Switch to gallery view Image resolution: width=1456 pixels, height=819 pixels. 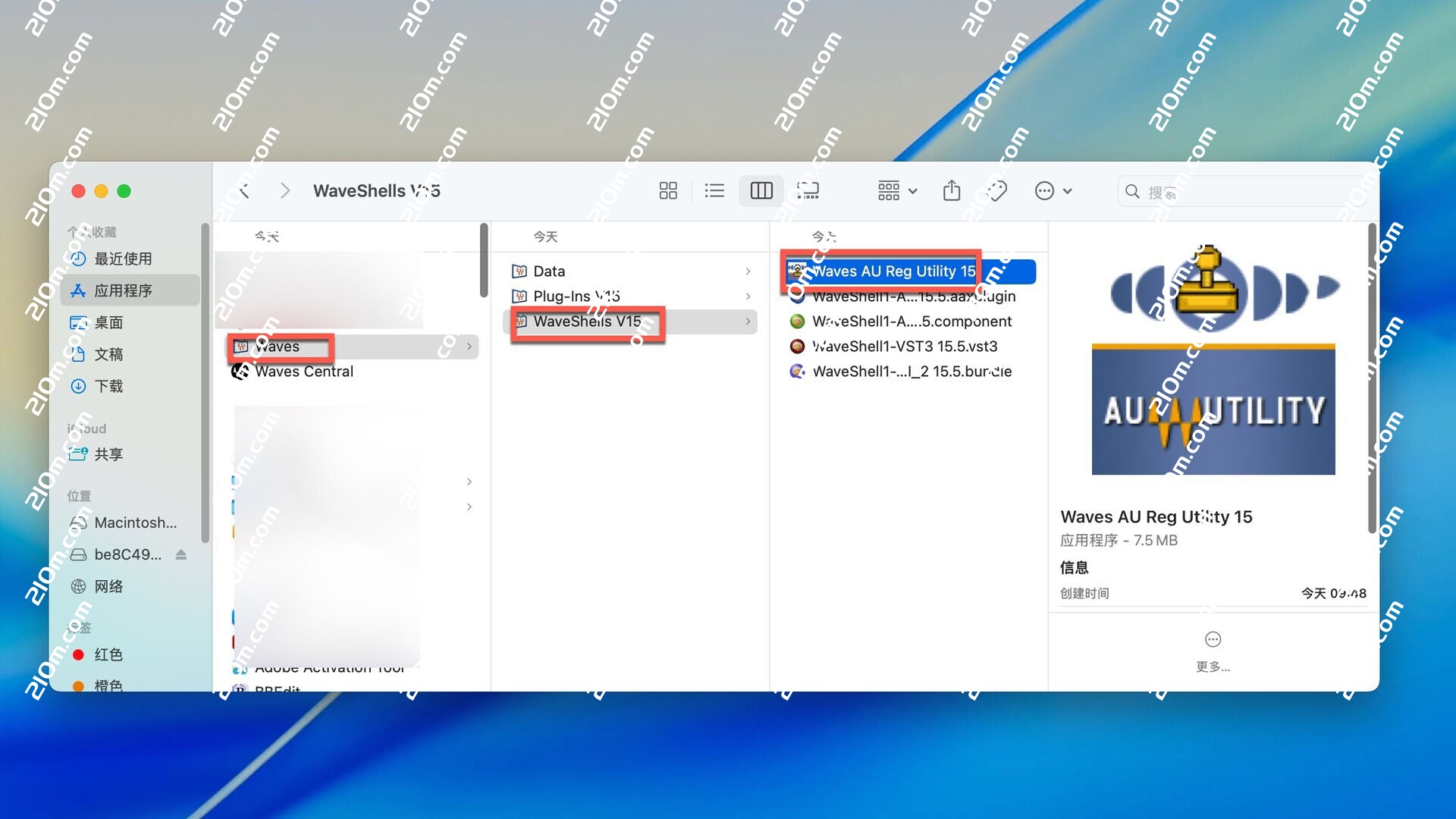(808, 190)
